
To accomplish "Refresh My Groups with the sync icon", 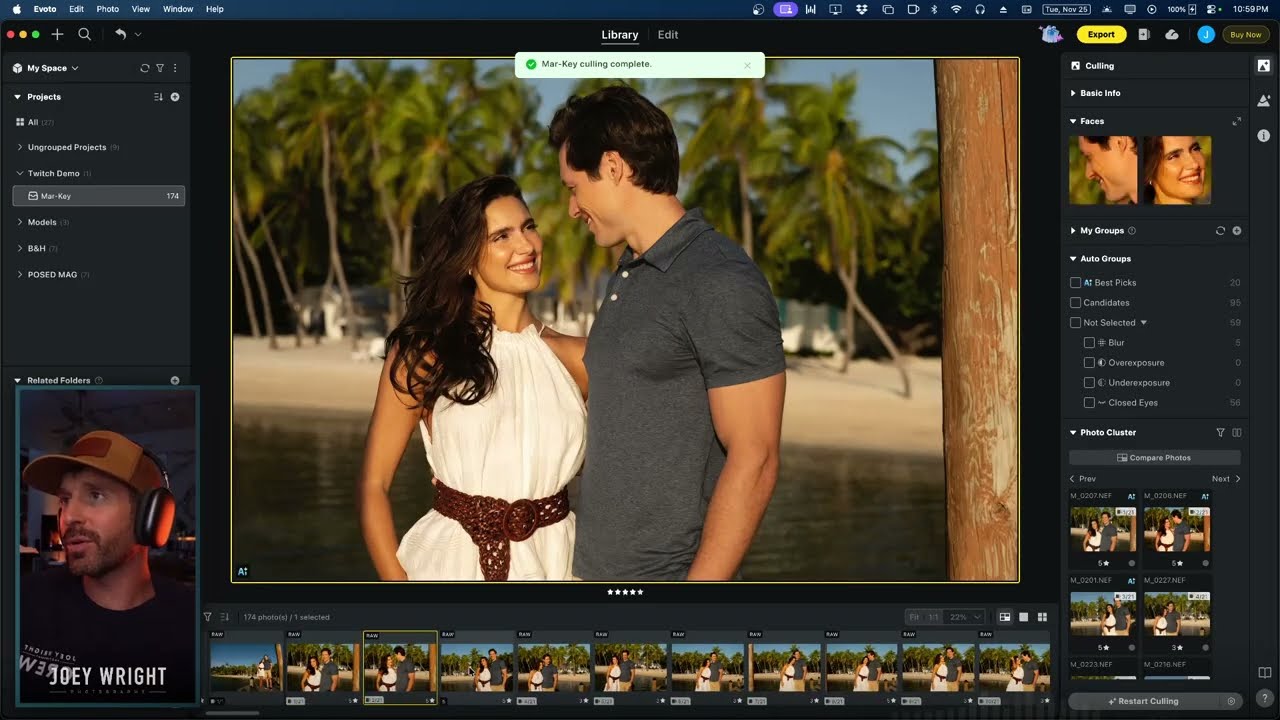I will click(x=1220, y=231).
